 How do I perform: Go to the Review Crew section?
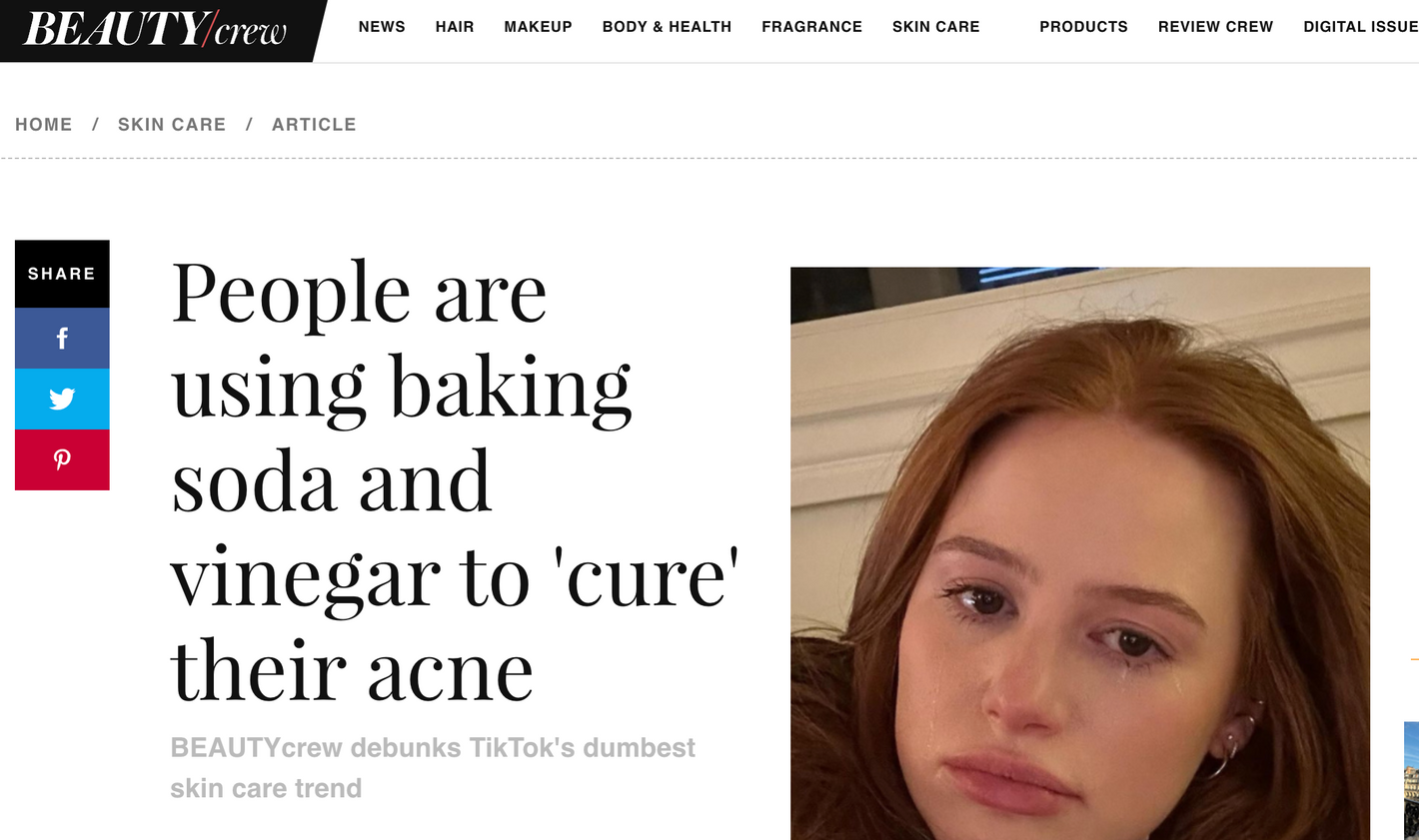pyautogui.click(x=1215, y=27)
